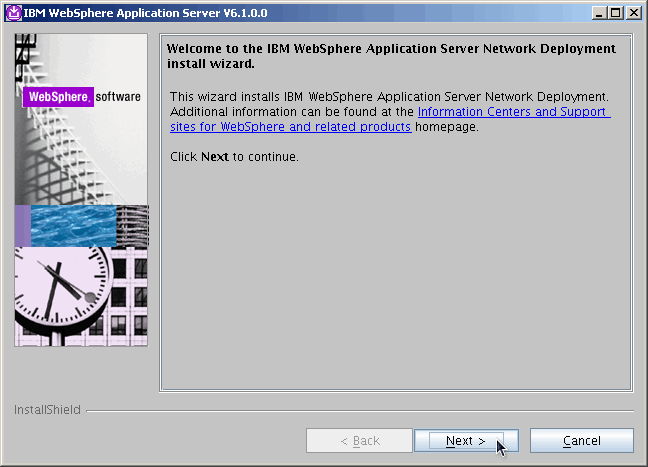Viewport: 648px width, 467px height.
Task: Click the blue water image
Action: click(x=75, y=226)
